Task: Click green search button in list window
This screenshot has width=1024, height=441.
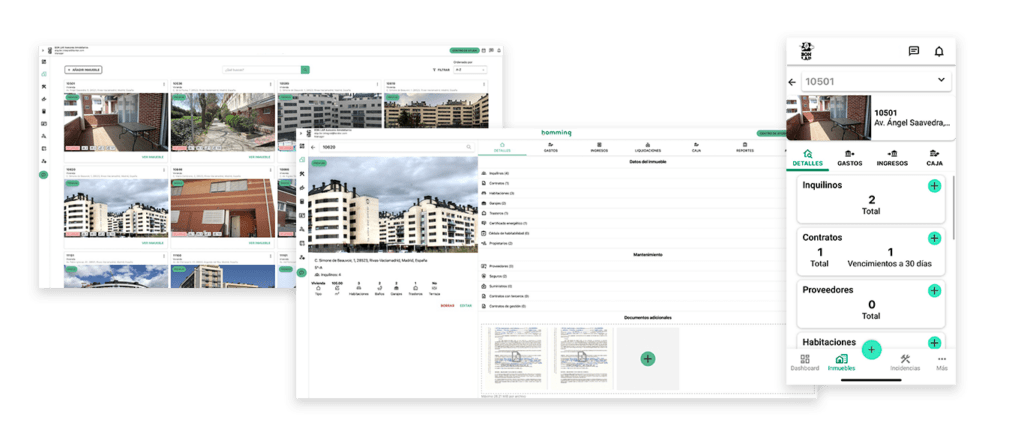Action: point(305,69)
